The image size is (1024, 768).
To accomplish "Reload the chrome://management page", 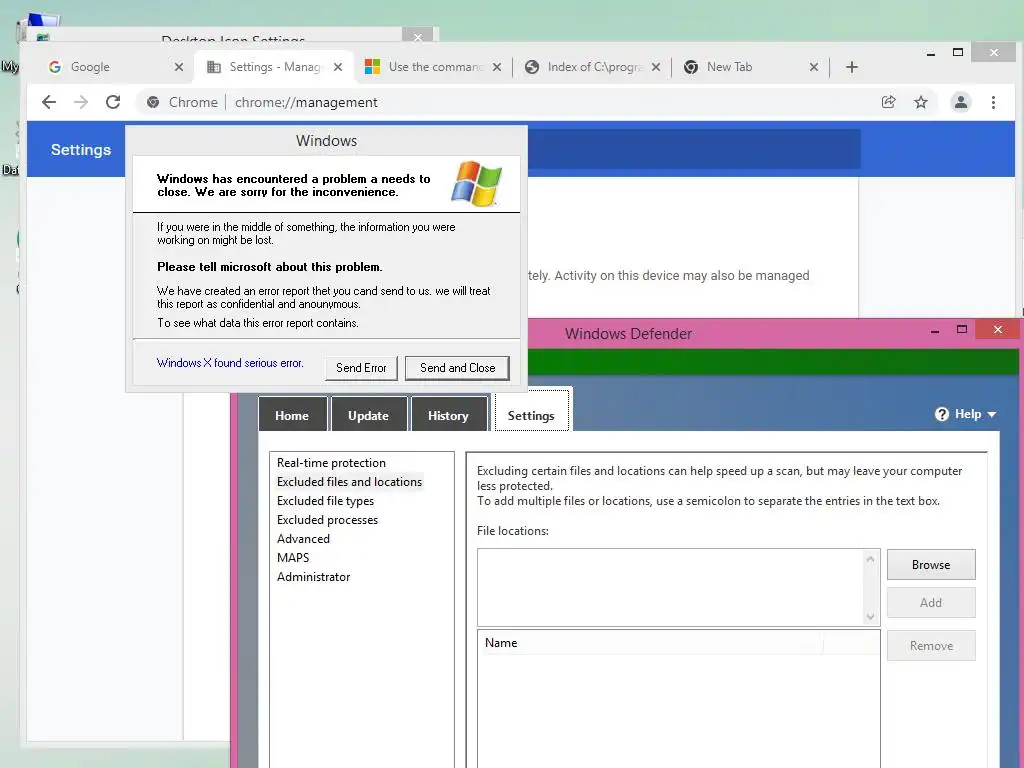I will (113, 102).
